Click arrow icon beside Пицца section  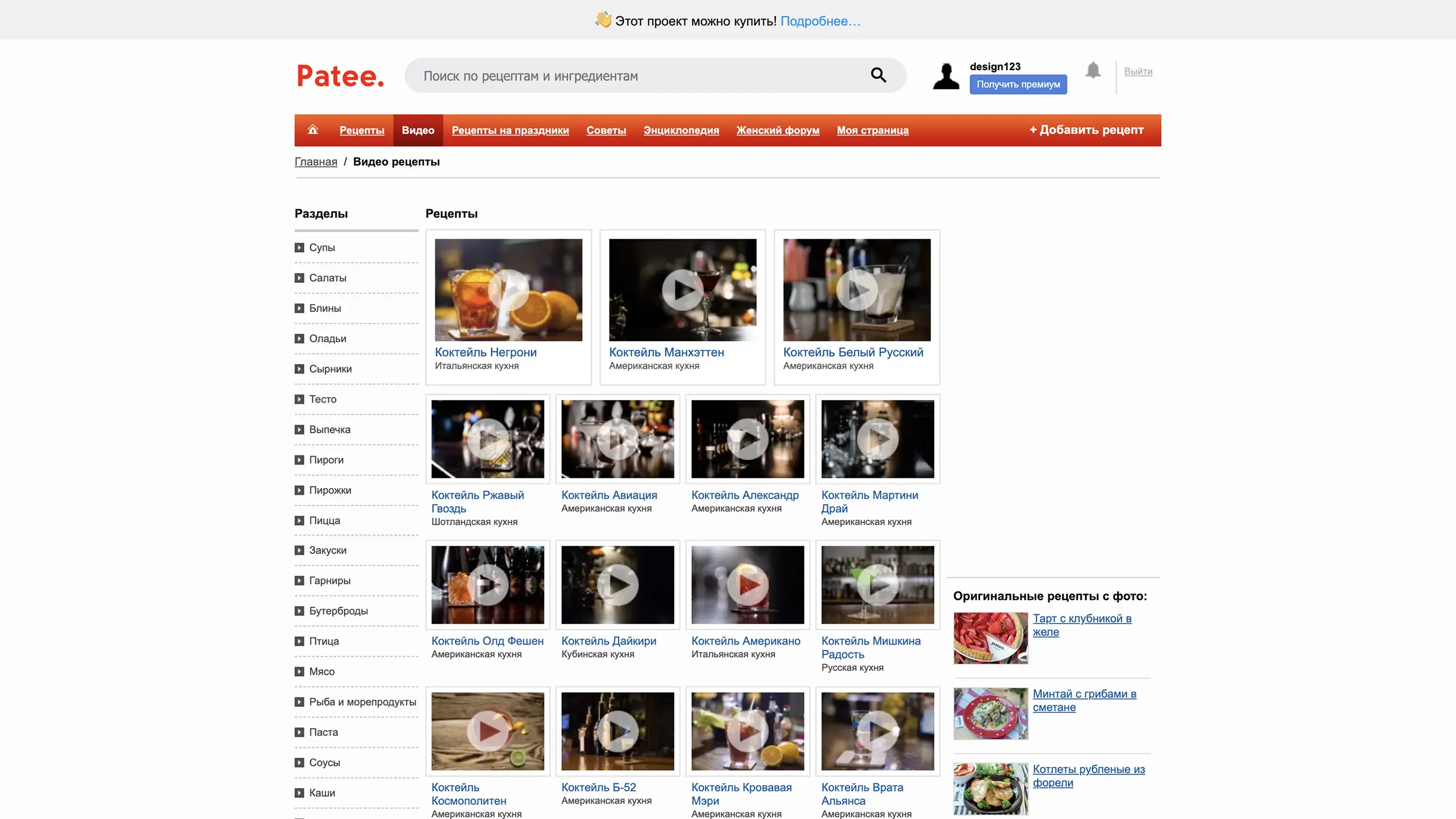click(x=300, y=521)
